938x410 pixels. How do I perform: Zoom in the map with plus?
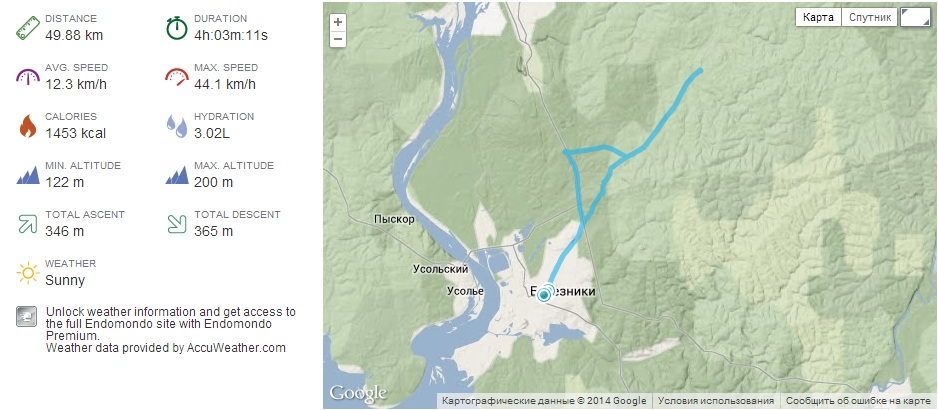337,22
